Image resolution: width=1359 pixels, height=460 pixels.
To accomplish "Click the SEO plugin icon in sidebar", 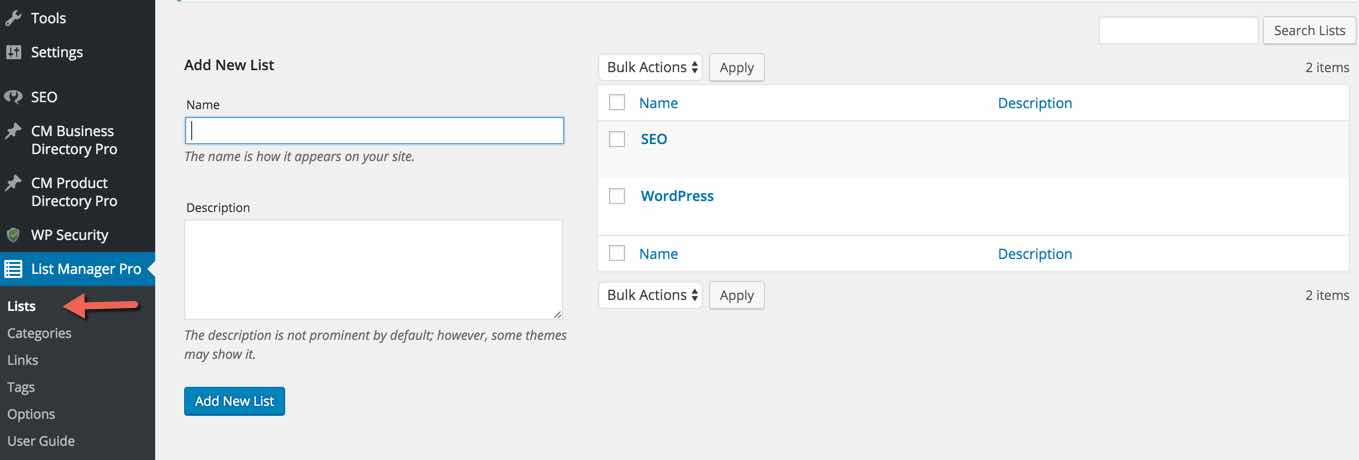I will 13,97.
